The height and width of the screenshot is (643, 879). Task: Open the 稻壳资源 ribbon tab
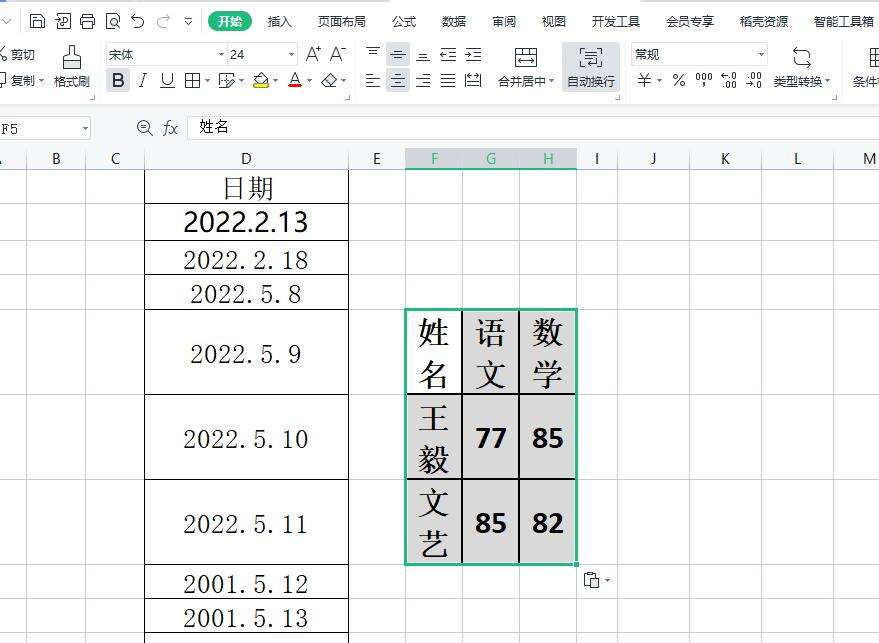764,21
